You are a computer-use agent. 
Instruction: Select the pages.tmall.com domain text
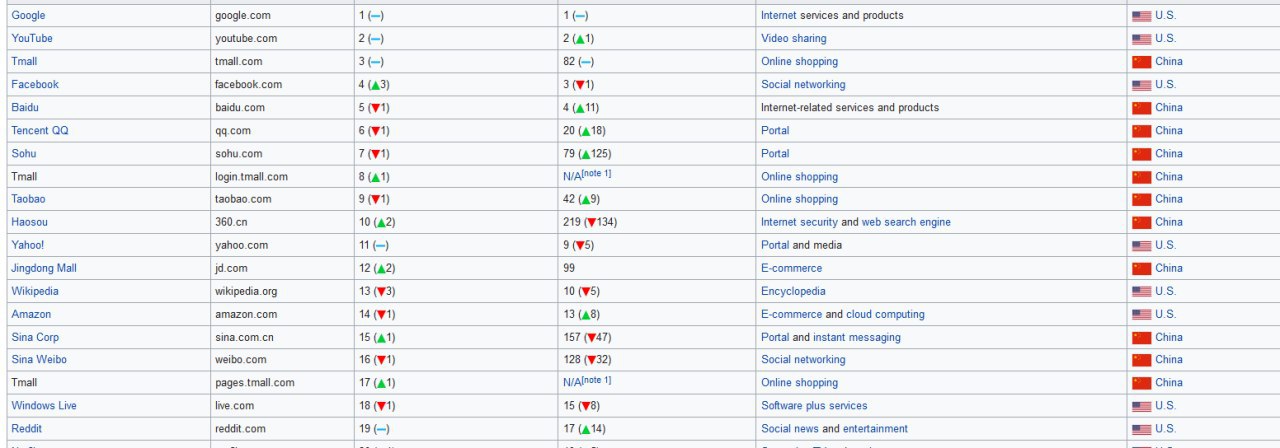254,383
